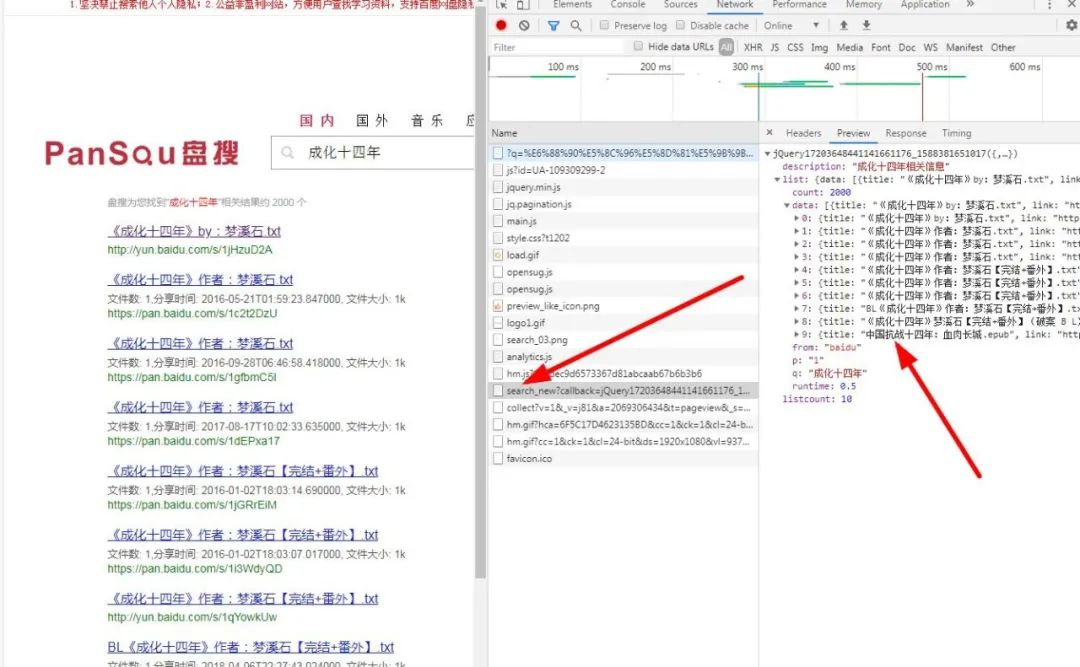
Task: Enable the Preserve log checkbox
Action: coord(606,26)
